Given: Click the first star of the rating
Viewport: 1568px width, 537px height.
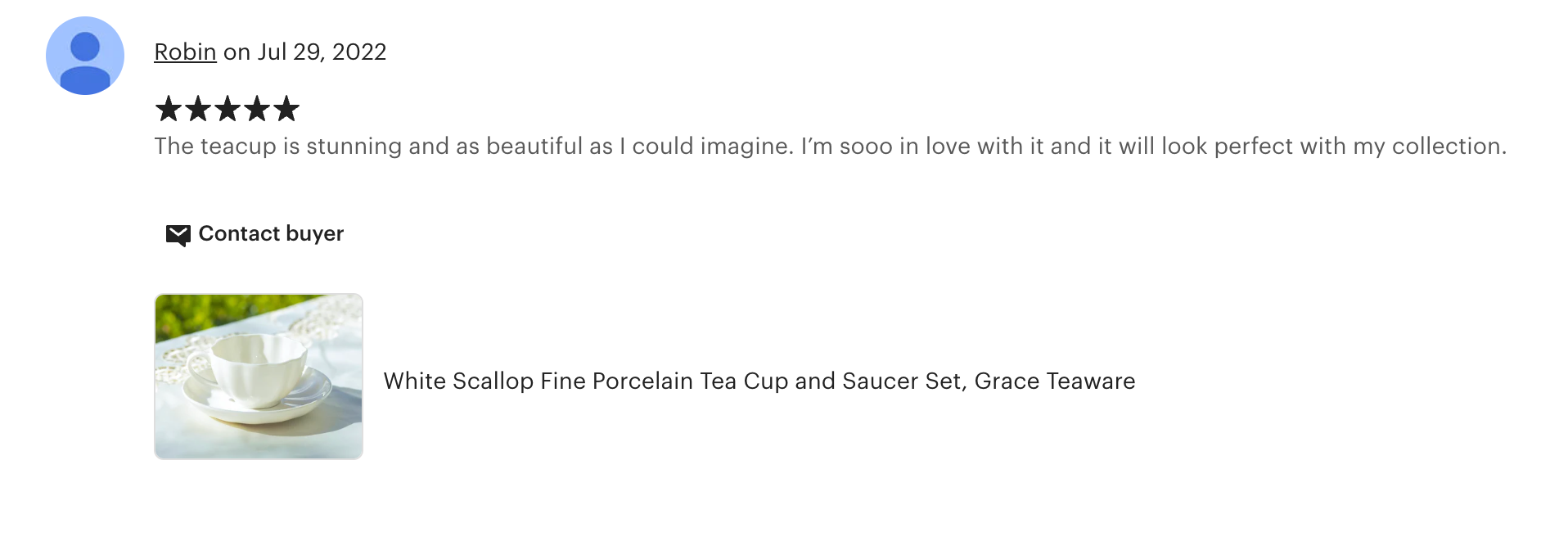Looking at the screenshot, I should (x=169, y=109).
